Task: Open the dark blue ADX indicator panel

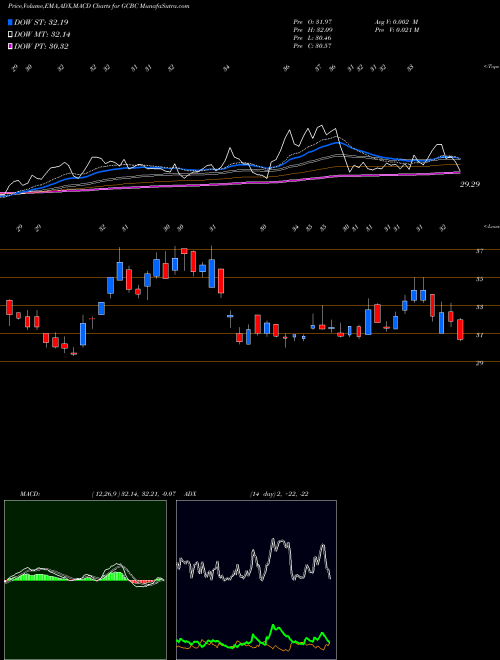Action: (x=256, y=580)
